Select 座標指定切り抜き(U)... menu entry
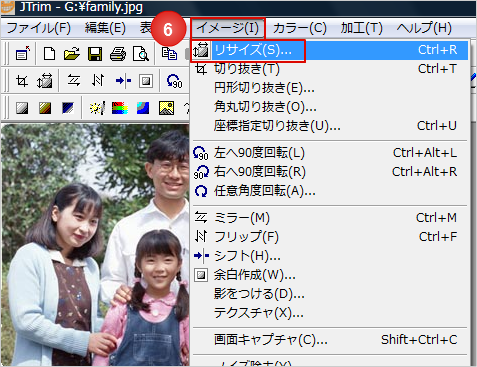477x367 pixels. 330,126
